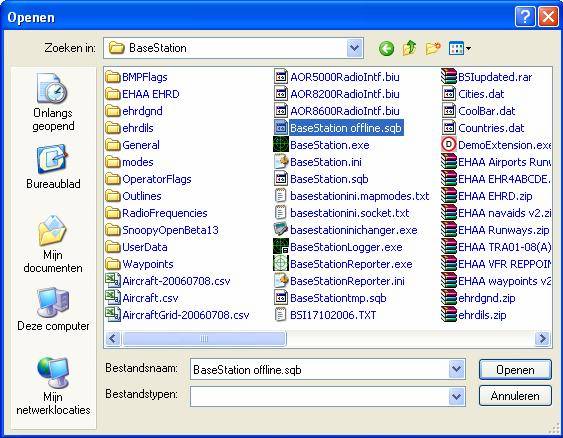Click the Openen button
563x438 pixels.
[x=515, y=369]
